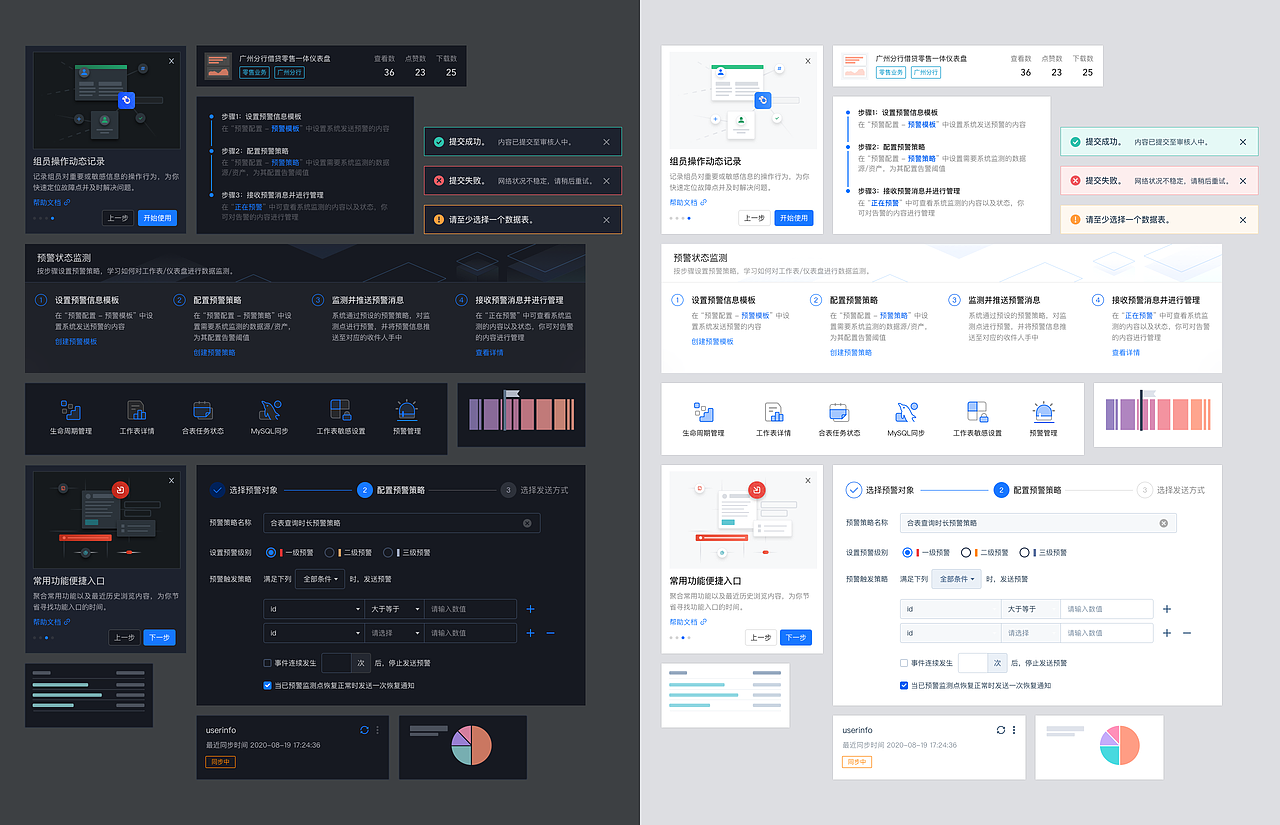Dismiss the dark 提交成功 alert
This screenshot has width=1280, height=825.
point(606,142)
